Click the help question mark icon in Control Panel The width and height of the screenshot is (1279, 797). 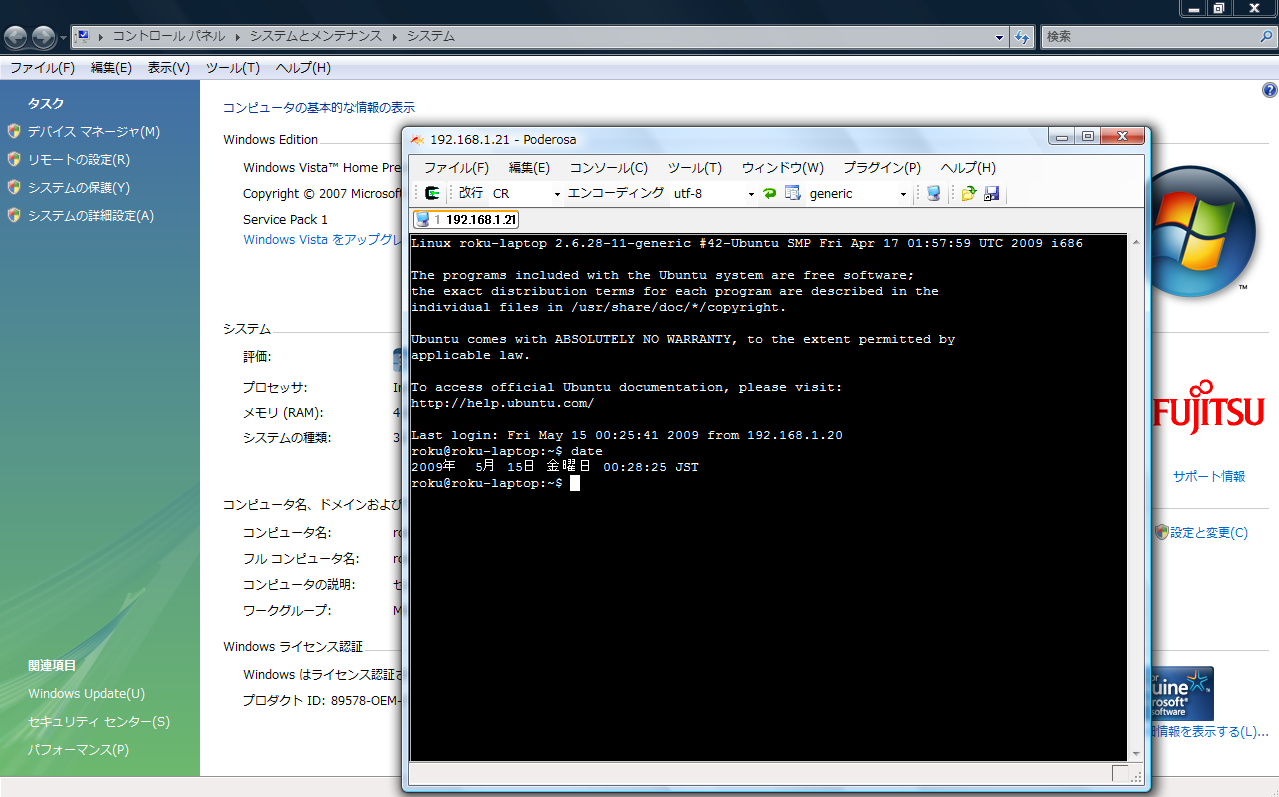1270,90
